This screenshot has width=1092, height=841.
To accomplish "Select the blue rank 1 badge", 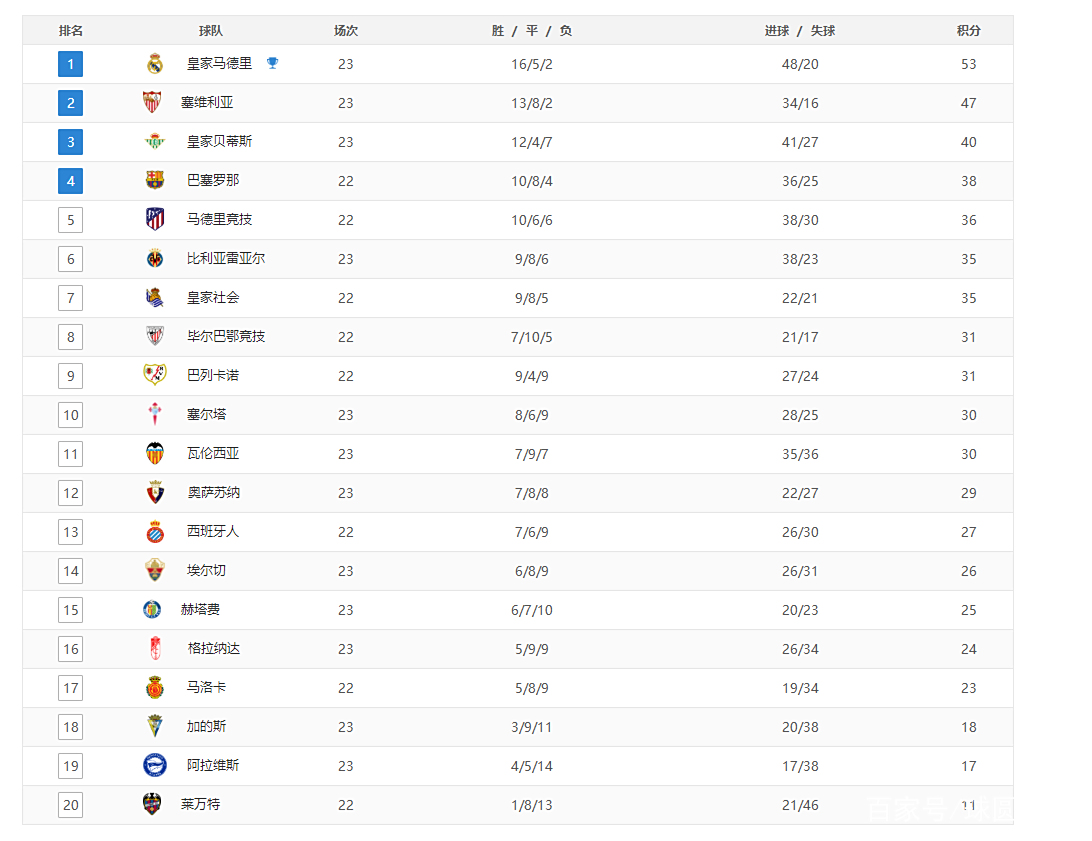I will click(x=70, y=64).
